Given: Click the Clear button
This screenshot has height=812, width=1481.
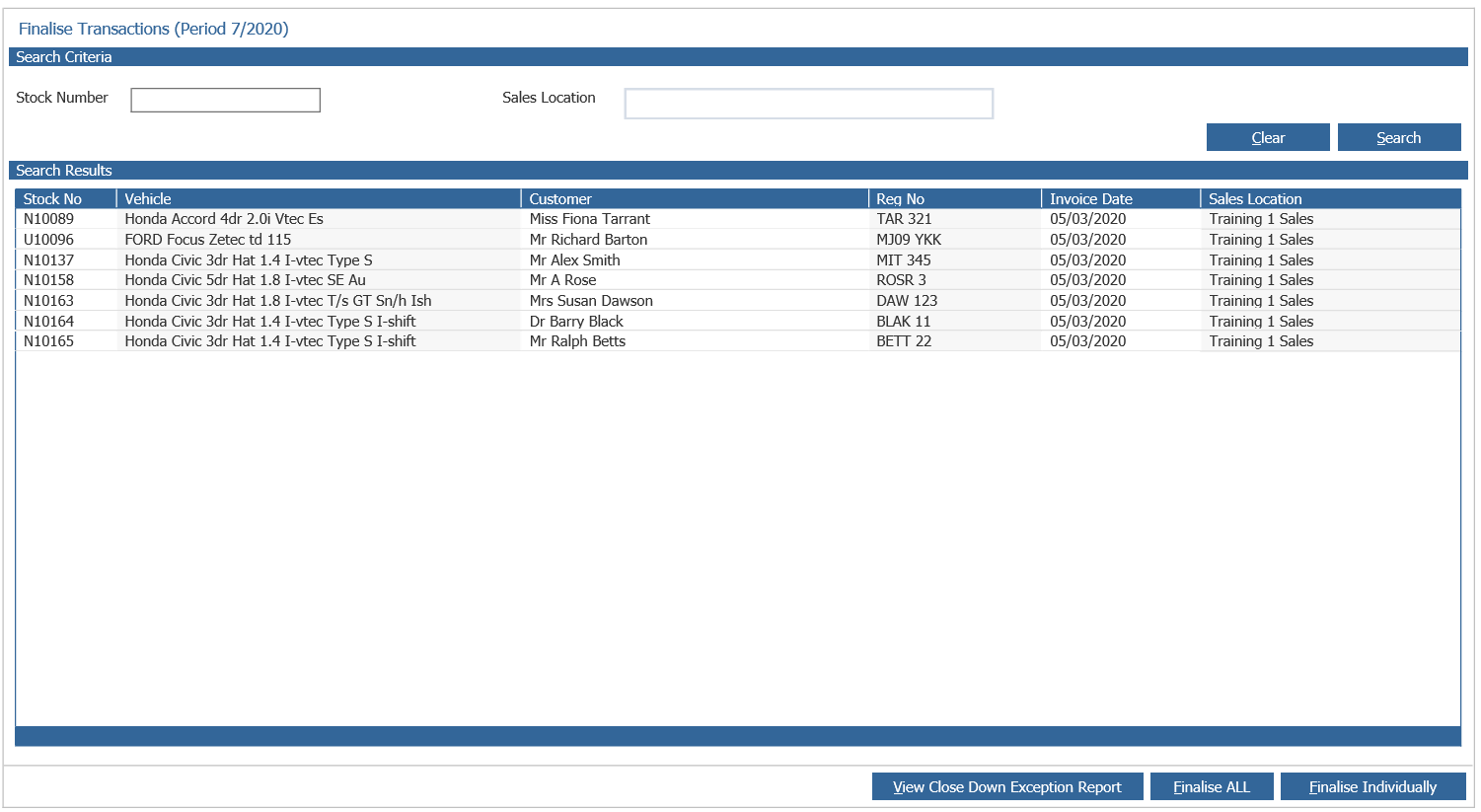Looking at the screenshot, I should point(1268,137).
